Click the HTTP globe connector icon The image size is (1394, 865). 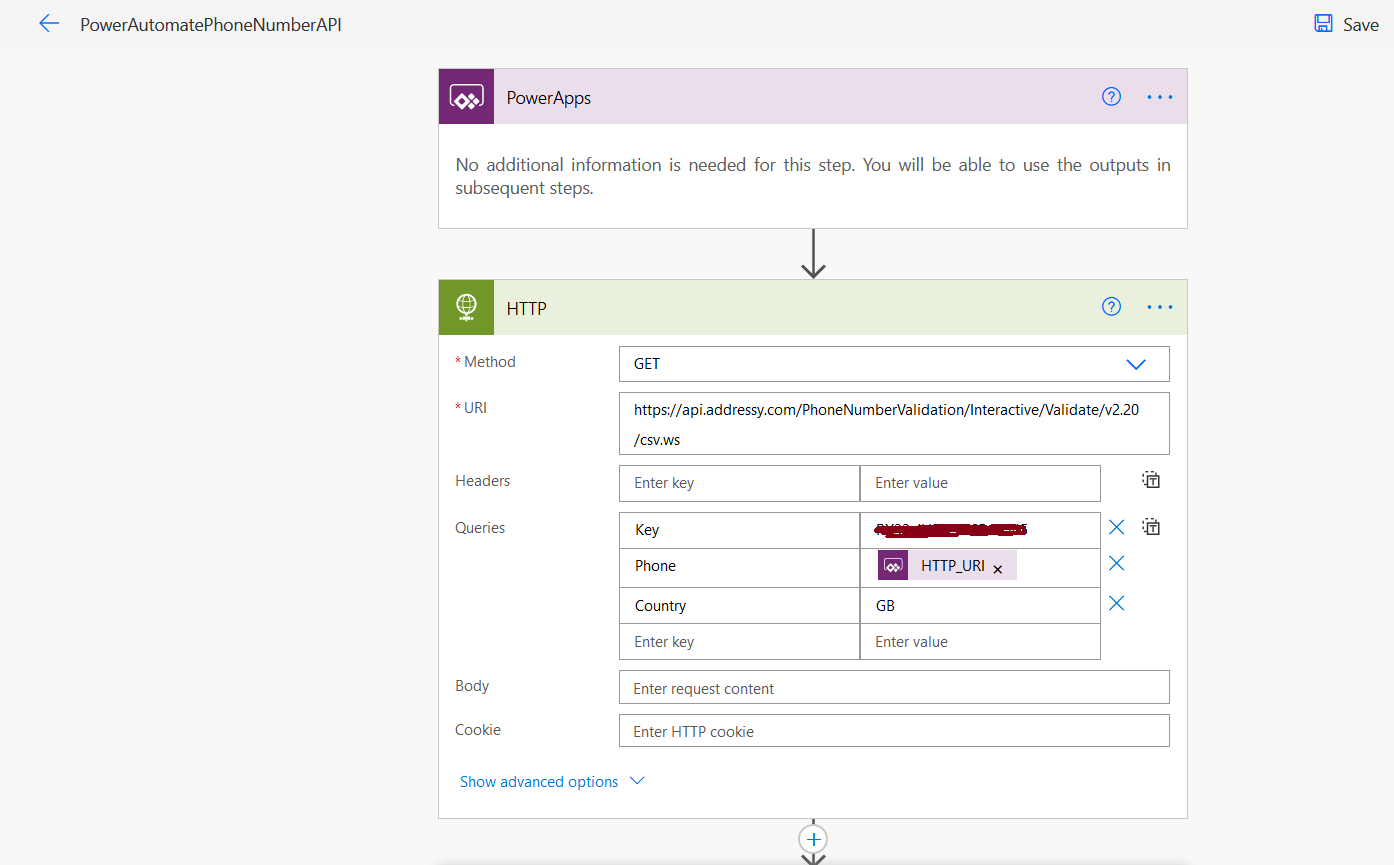tap(466, 307)
